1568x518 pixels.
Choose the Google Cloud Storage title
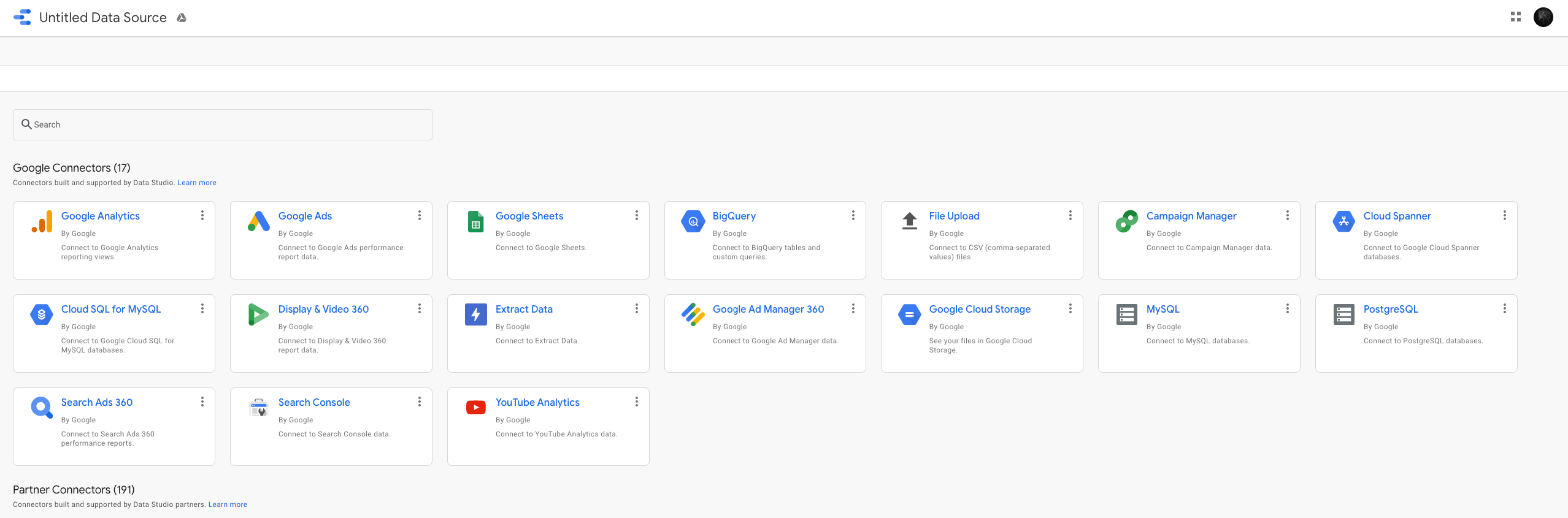pos(980,310)
